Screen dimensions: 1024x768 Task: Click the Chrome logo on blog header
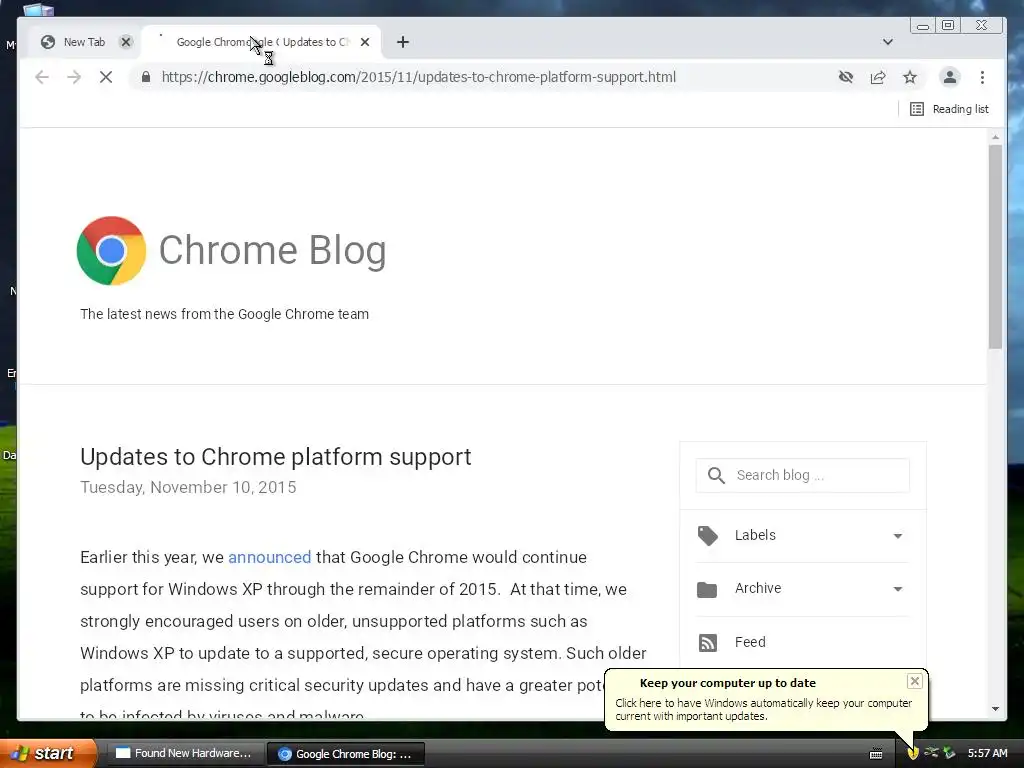coord(111,251)
